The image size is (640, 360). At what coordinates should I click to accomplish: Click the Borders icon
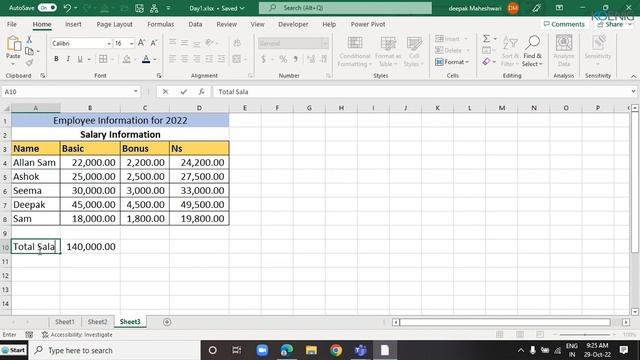point(103,59)
